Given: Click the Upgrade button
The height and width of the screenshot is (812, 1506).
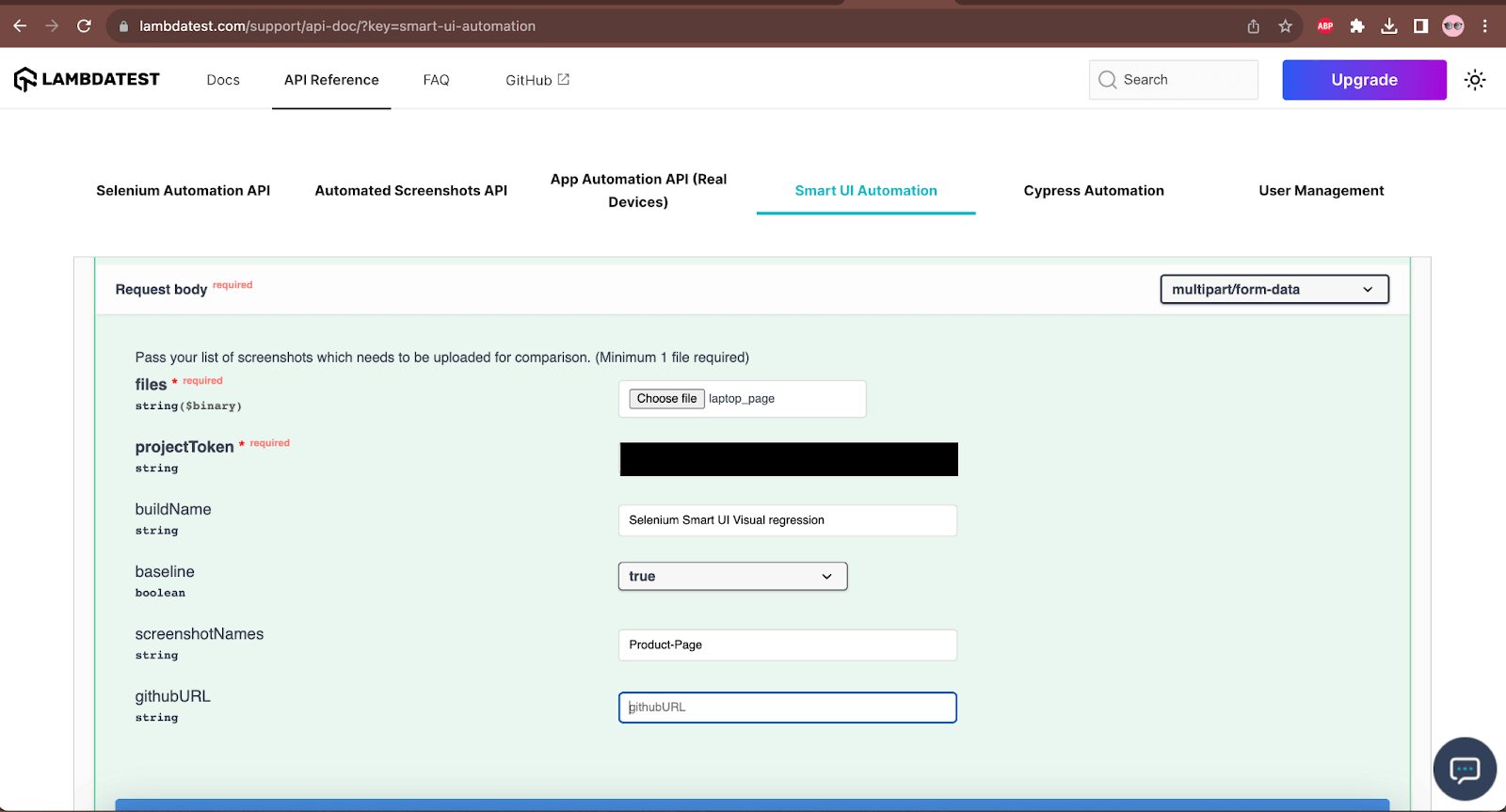Looking at the screenshot, I should (1363, 80).
